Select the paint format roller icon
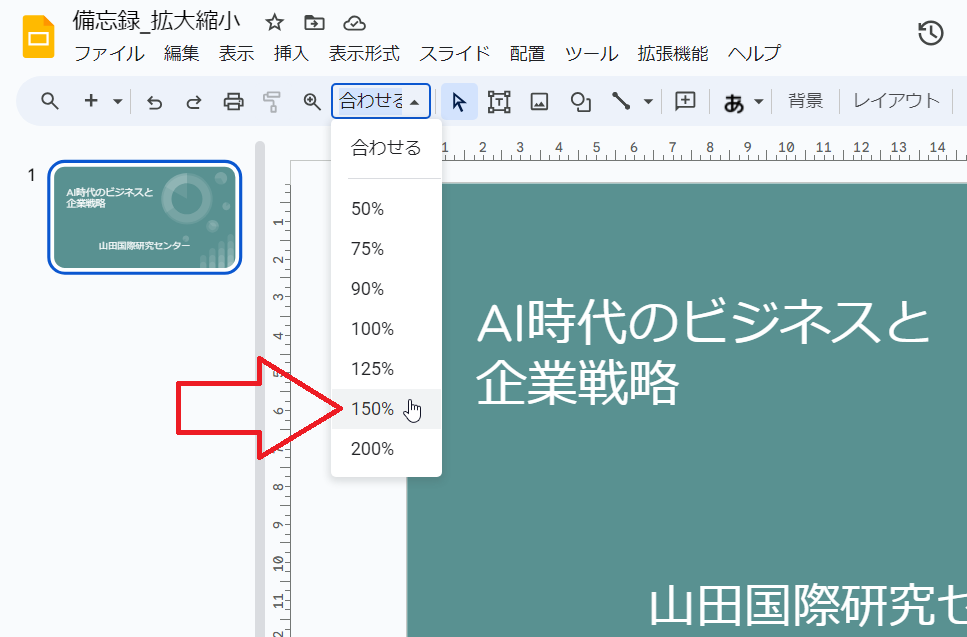The width and height of the screenshot is (967, 637). click(271, 102)
